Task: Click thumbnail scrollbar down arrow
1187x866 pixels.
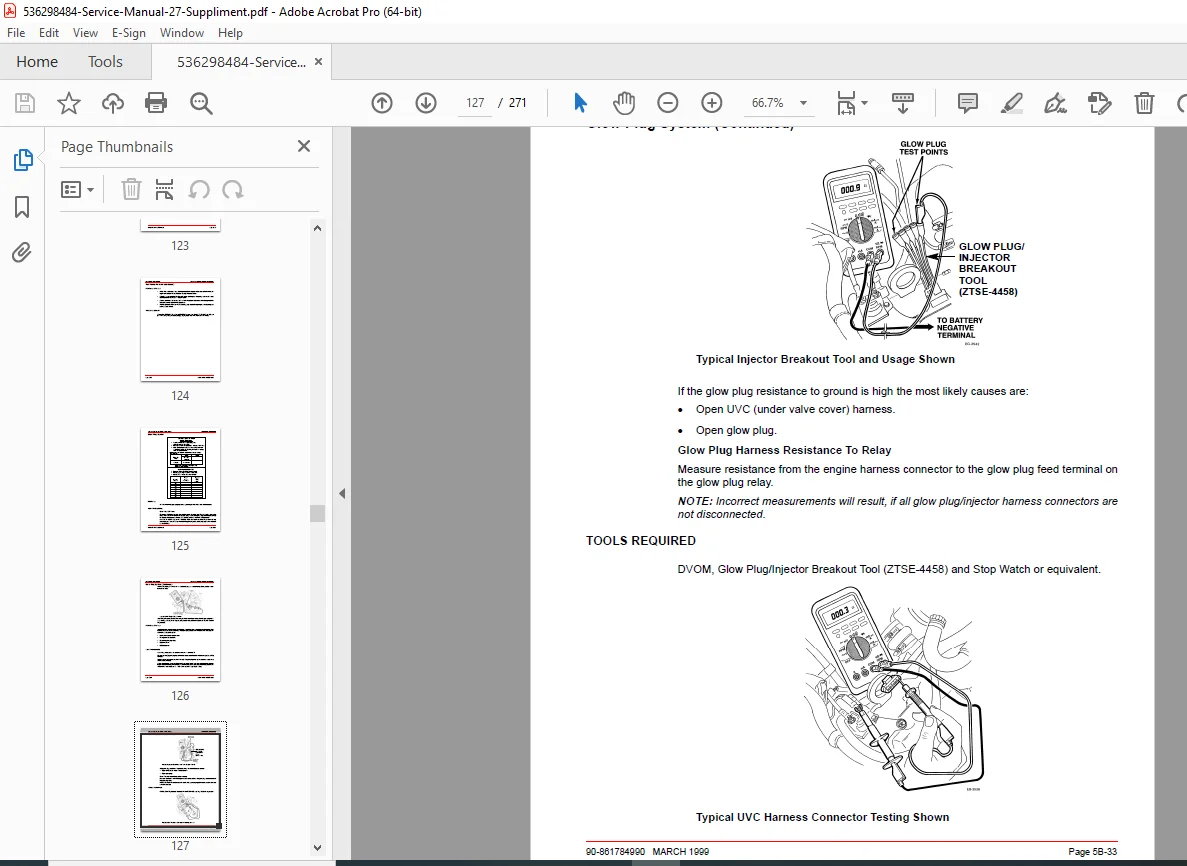Action: point(317,848)
